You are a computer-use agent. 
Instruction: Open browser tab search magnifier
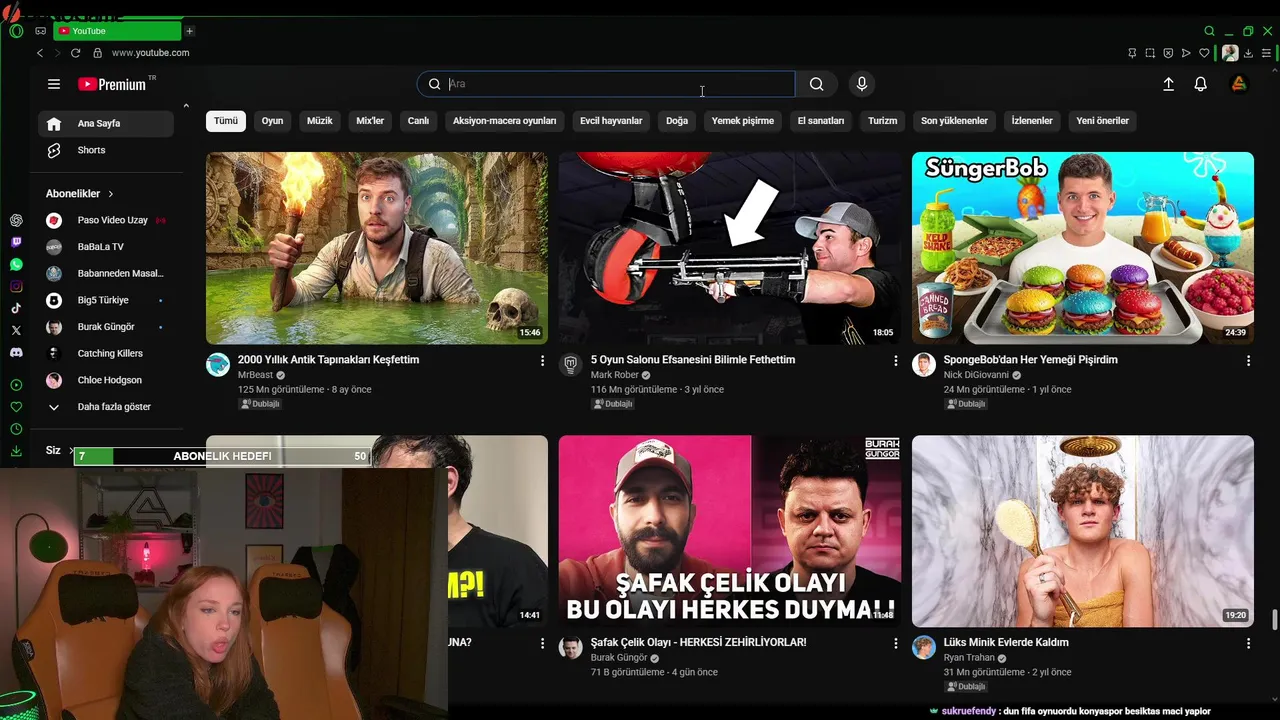coord(1209,31)
